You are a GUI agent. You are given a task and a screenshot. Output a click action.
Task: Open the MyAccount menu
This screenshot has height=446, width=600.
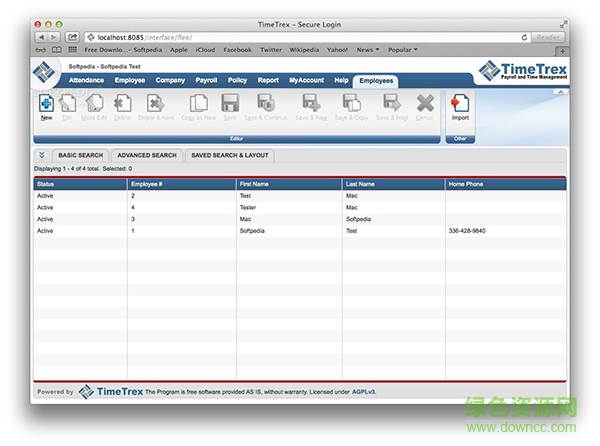click(x=307, y=80)
